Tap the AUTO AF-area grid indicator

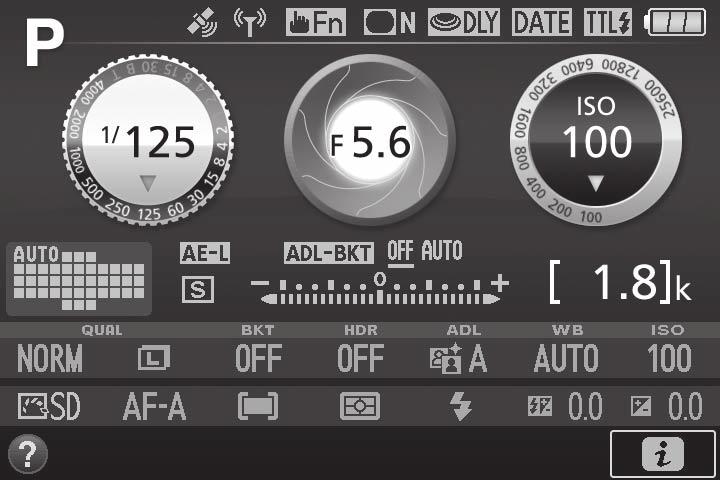click(x=79, y=279)
